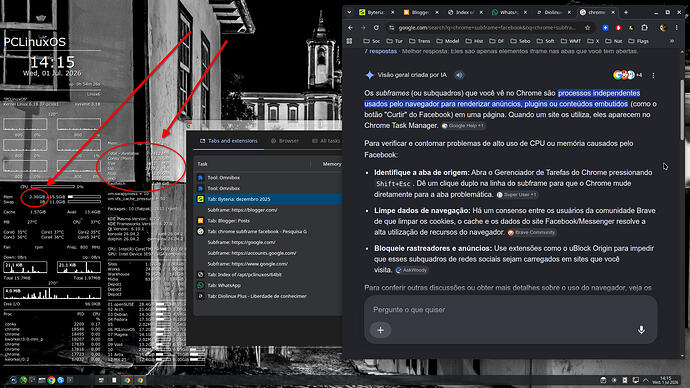
Task: Open the red extension icon in Chrome toolbar
Action: (x=618, y=28)
